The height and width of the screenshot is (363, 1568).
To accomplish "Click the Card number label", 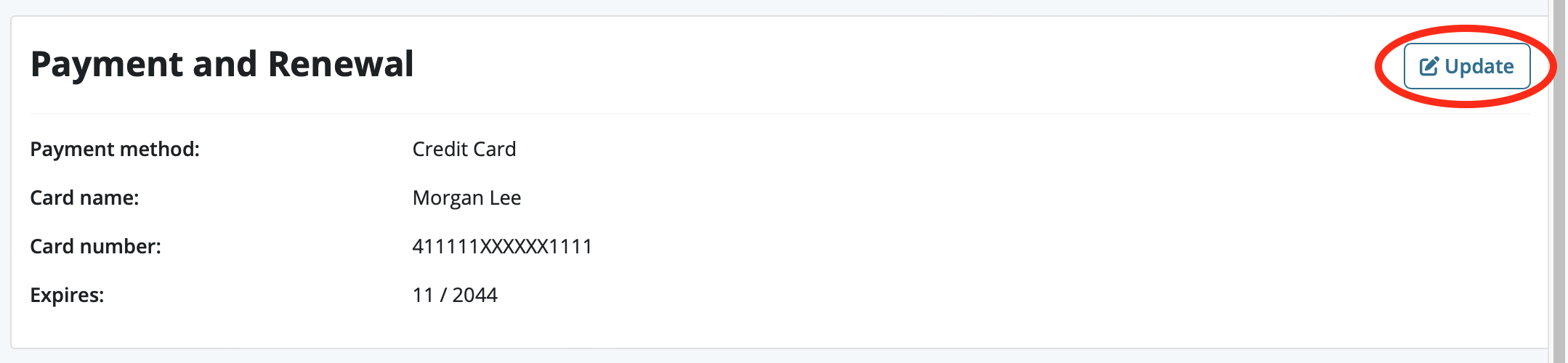I will point(95,246).
